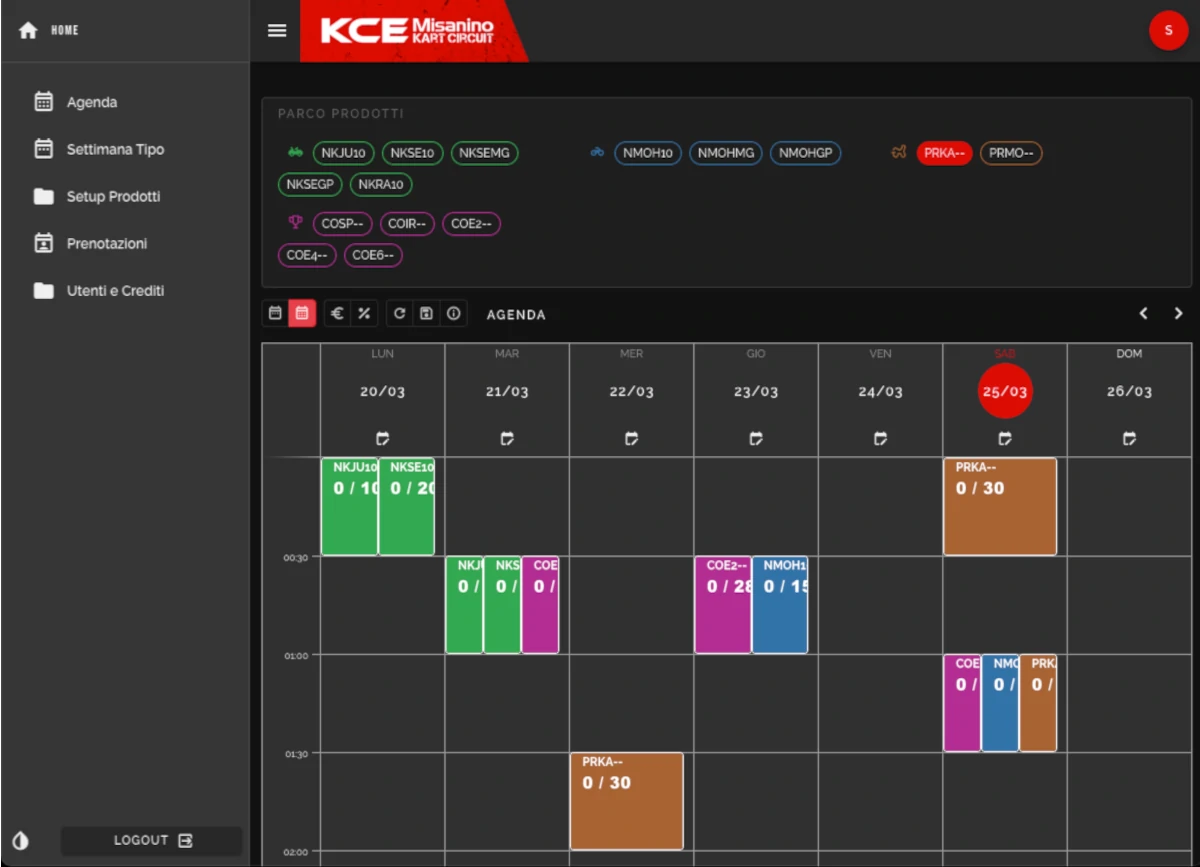The height and width of the screenshot is (867, 1200).
Task: Toggle dark mode with the contrast icon
Action: [22, 840]
